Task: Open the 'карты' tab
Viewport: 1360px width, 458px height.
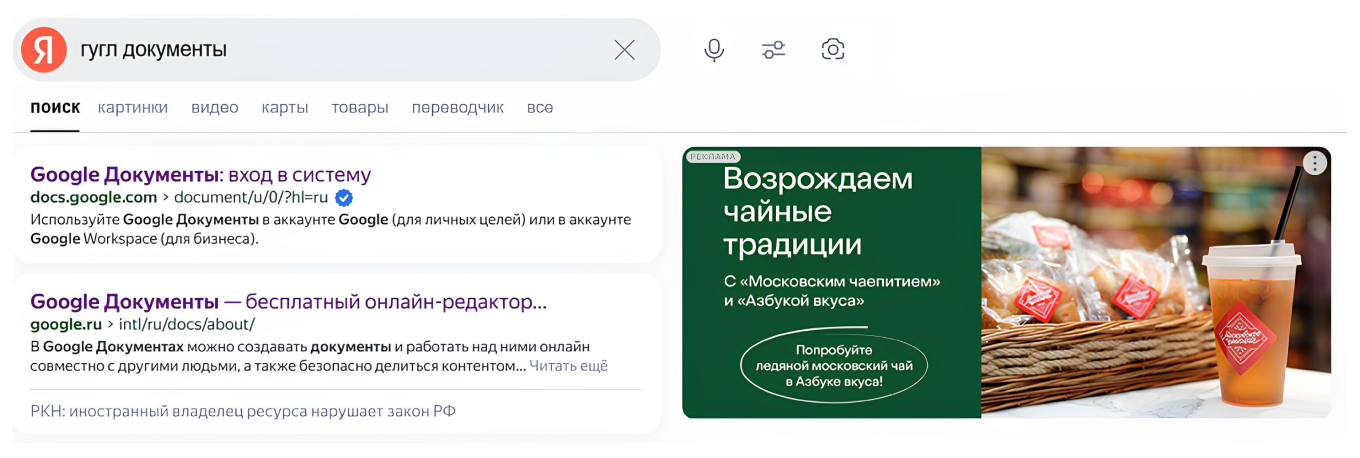Action: (x=285, y=108)
